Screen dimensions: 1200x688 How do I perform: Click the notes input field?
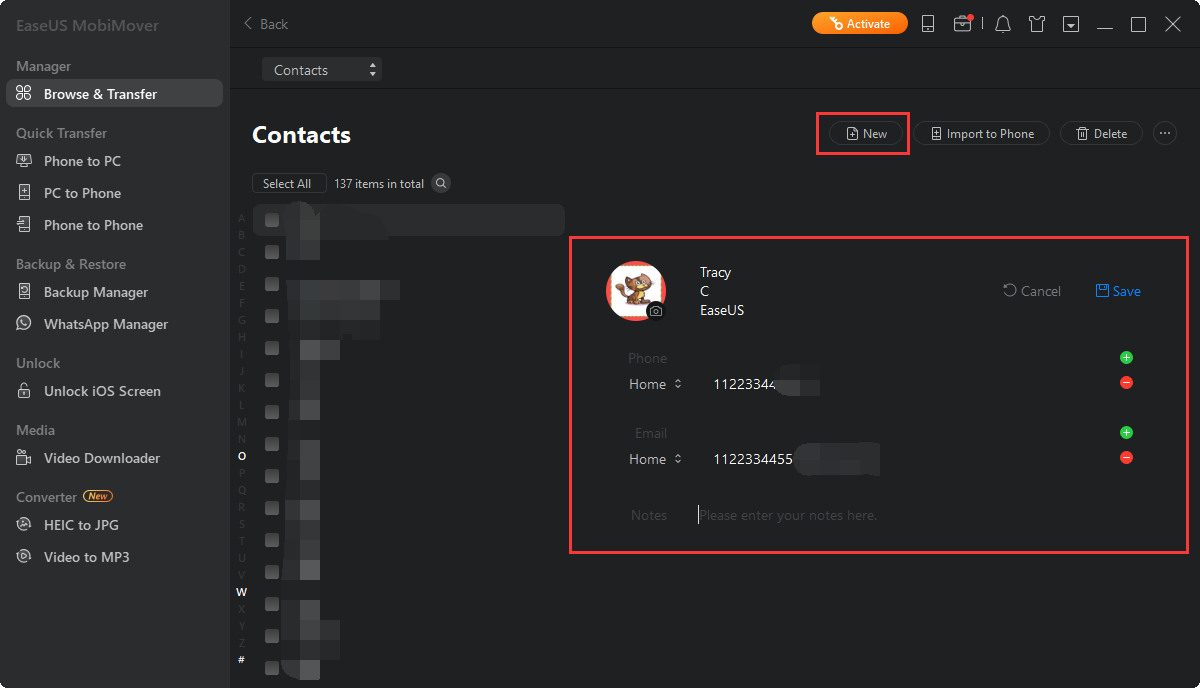(900, 515)
